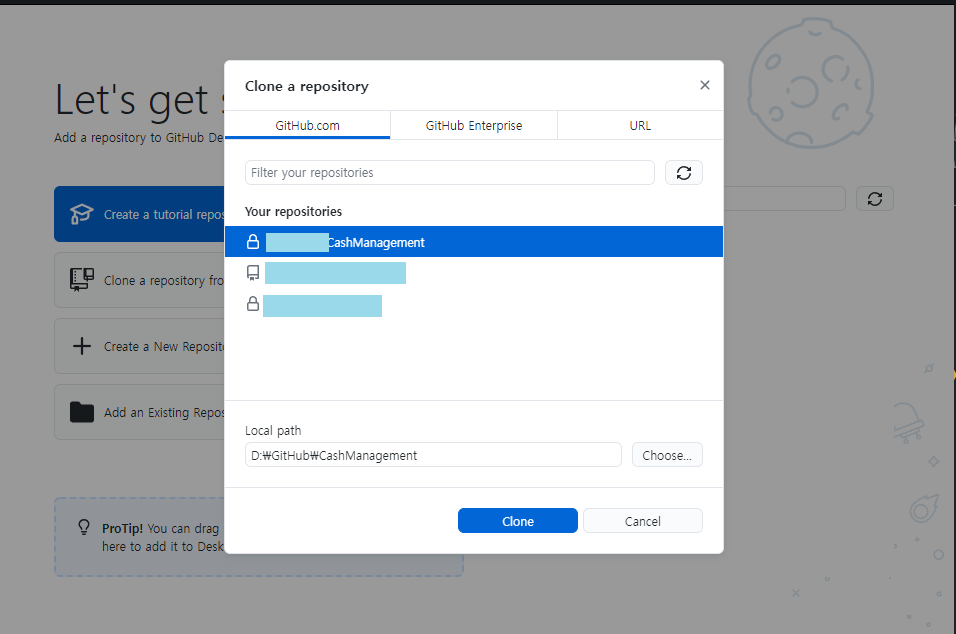
Task: Click lock icon of CashManagement repository
Action: [252, 241]
